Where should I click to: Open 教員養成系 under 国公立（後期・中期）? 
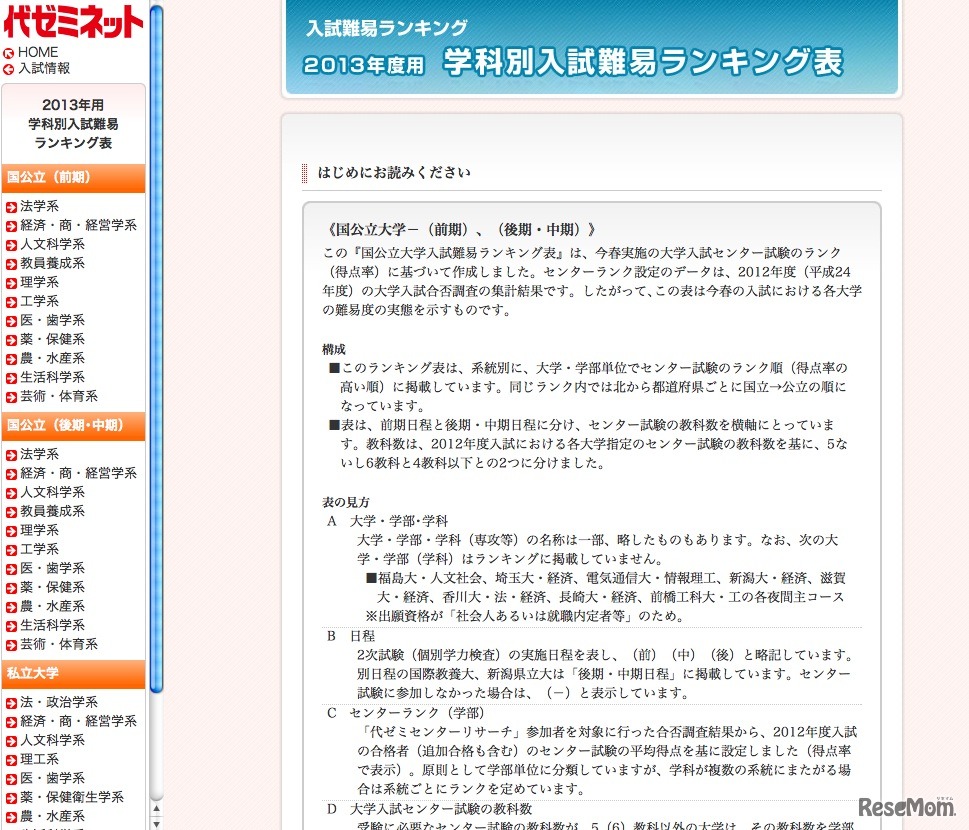pyautogui.click(x=52, y=512)
